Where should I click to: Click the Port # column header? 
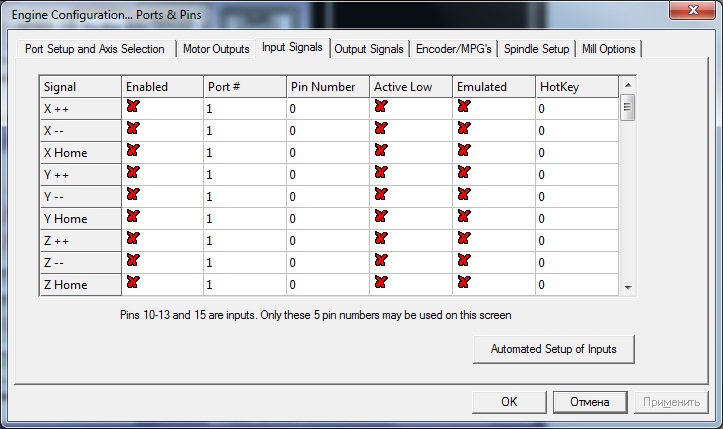pyautogui.click(x=245, y=87)
